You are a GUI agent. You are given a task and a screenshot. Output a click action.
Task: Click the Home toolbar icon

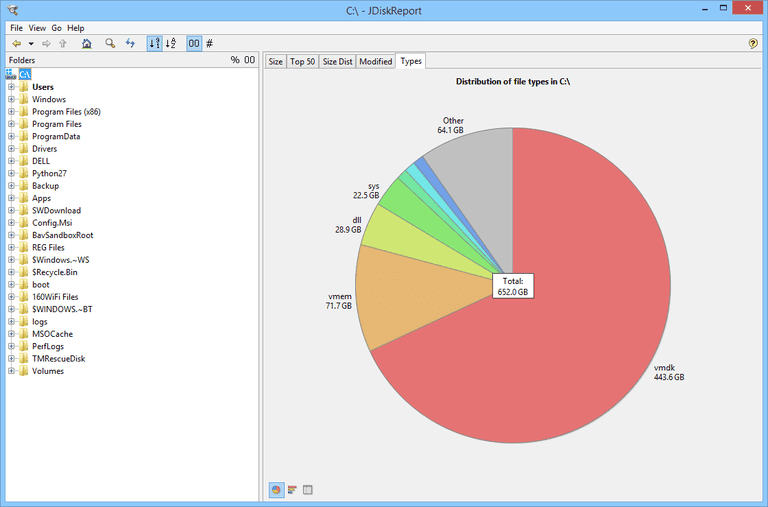[x=87, y=44]
